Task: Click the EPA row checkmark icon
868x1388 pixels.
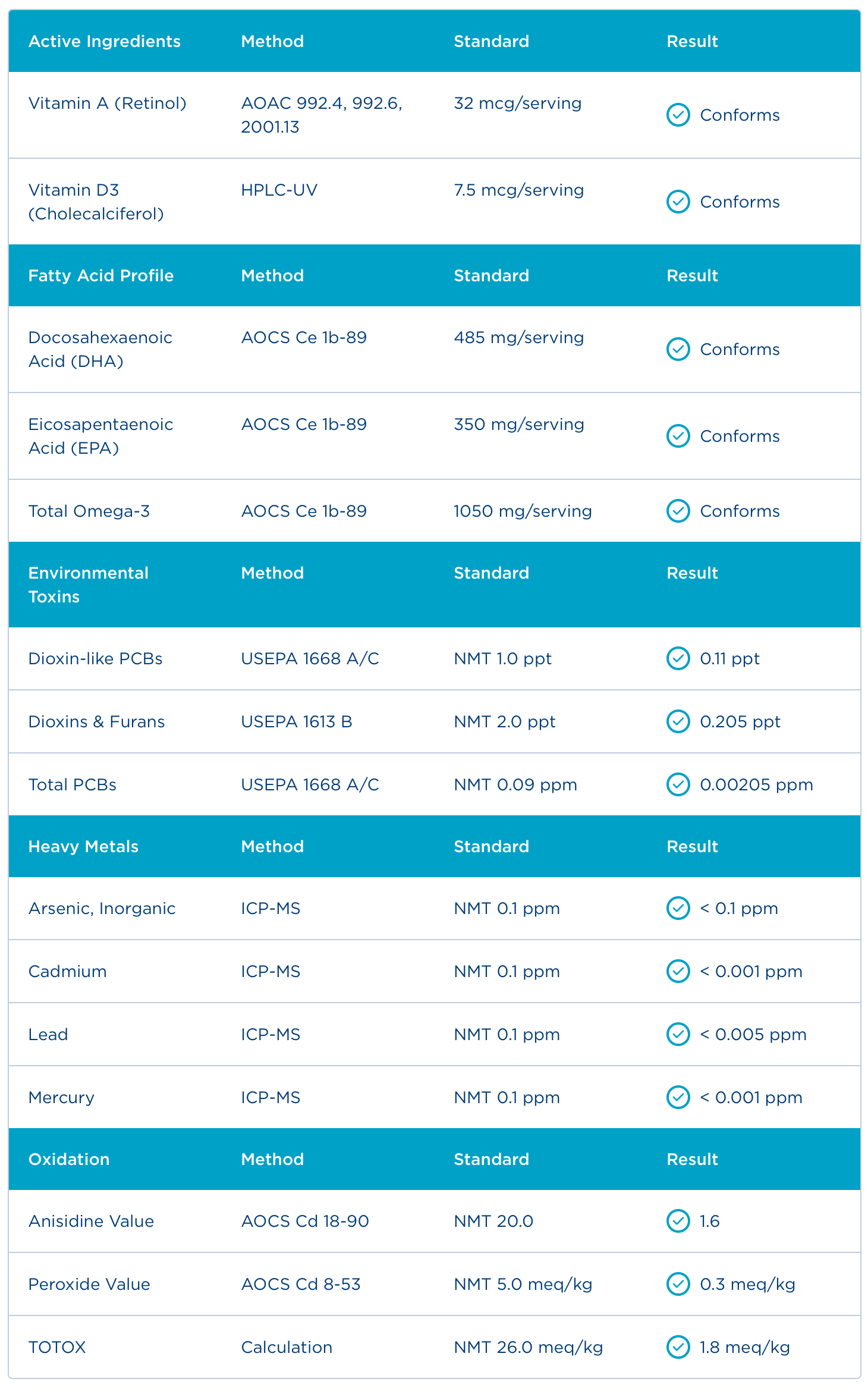Action: pyautogui.click(x=678, y=437)
